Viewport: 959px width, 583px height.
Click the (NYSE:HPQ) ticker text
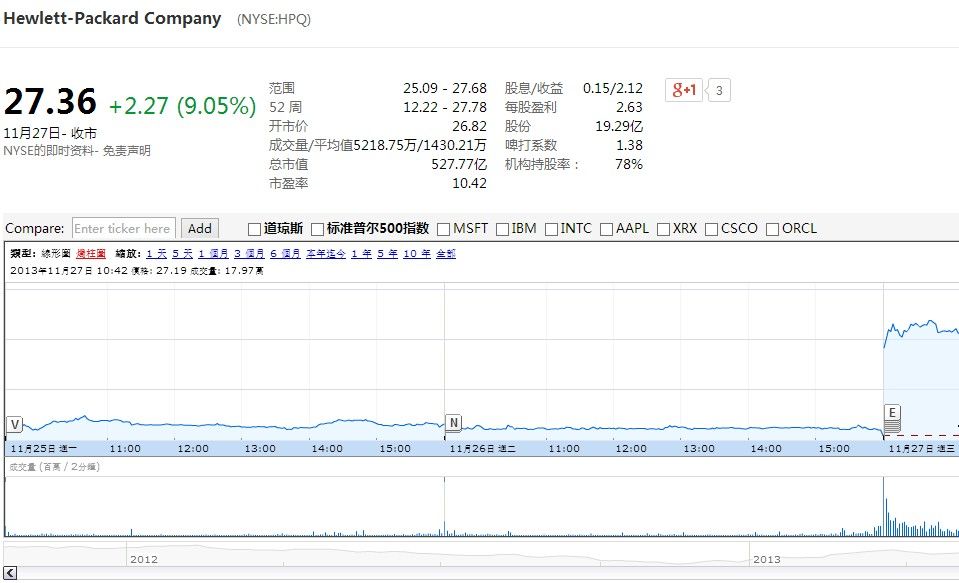click(273, 20)
